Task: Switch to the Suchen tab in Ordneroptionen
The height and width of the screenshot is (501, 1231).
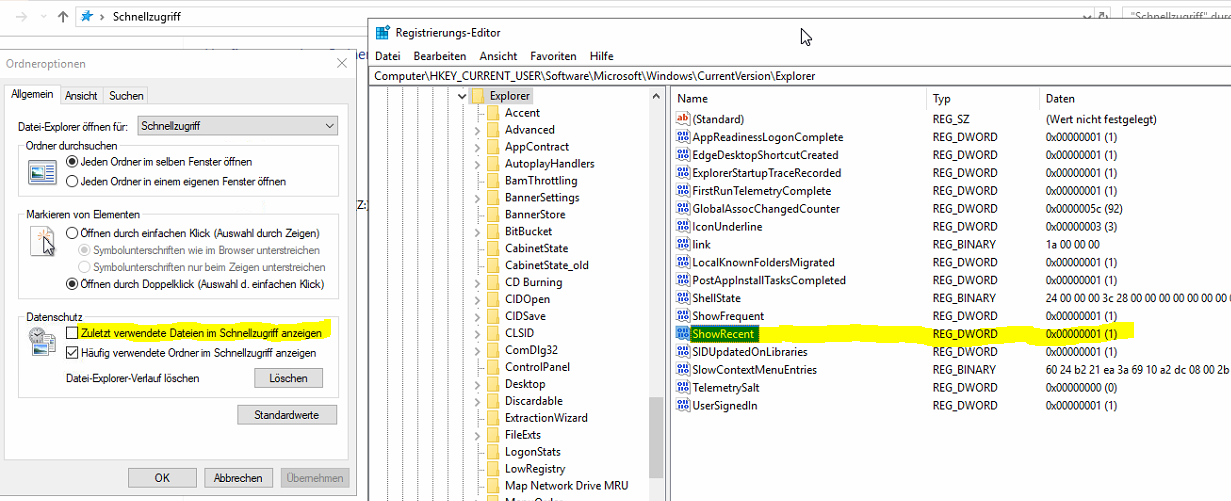Action: [x=126, y=96]
